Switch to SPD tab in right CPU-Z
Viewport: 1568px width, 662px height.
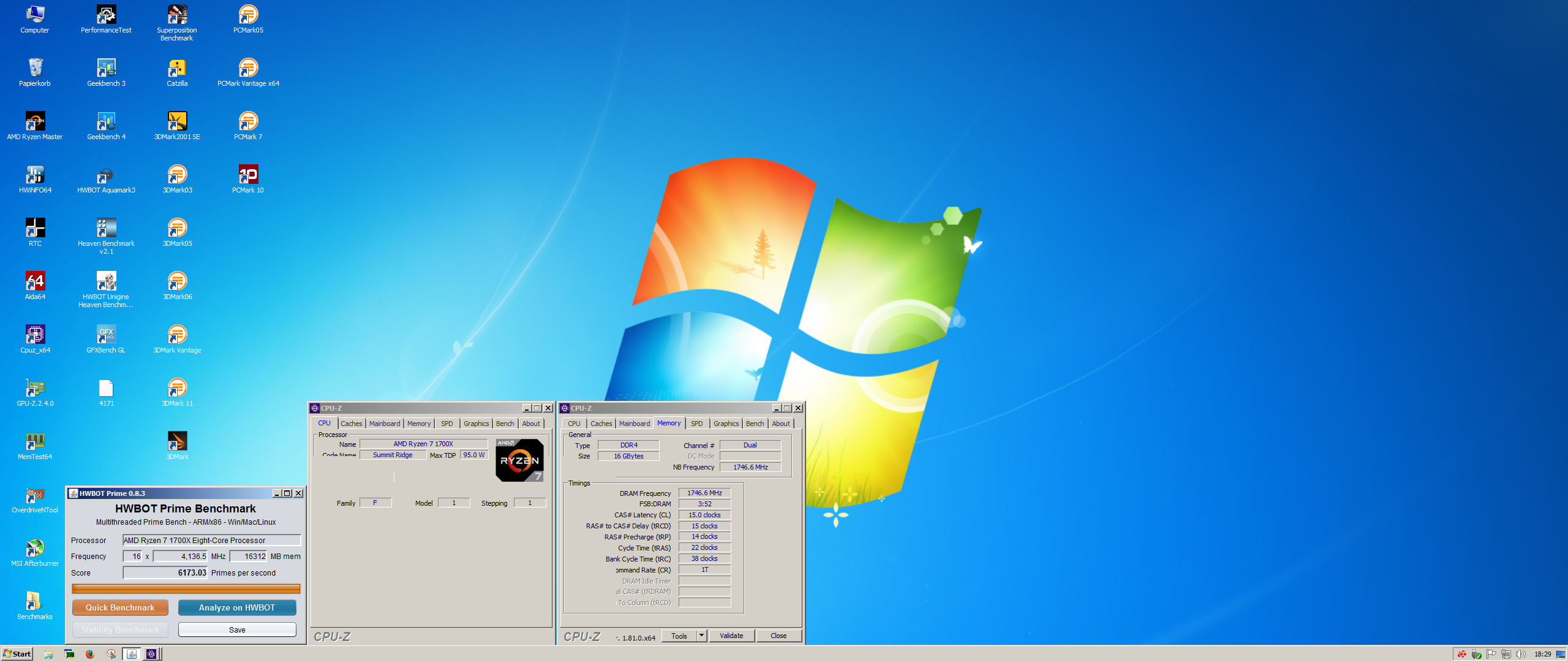coord(697,424)
